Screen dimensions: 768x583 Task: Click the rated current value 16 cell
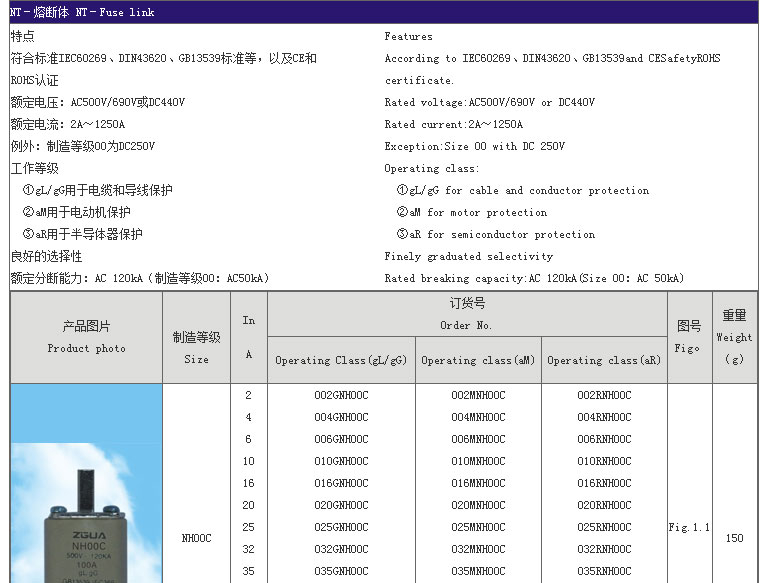pos(248,484)
